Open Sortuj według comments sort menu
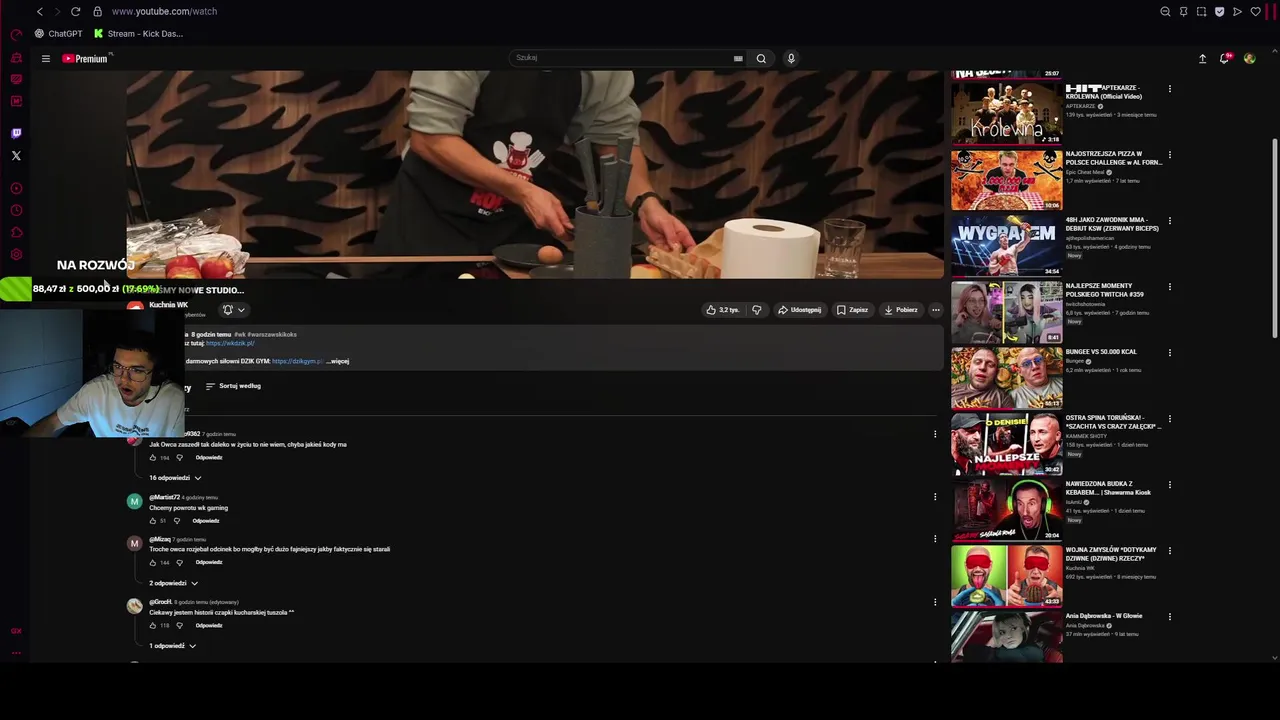Viewport: 1280px width, 720px height. click(233, 386)
